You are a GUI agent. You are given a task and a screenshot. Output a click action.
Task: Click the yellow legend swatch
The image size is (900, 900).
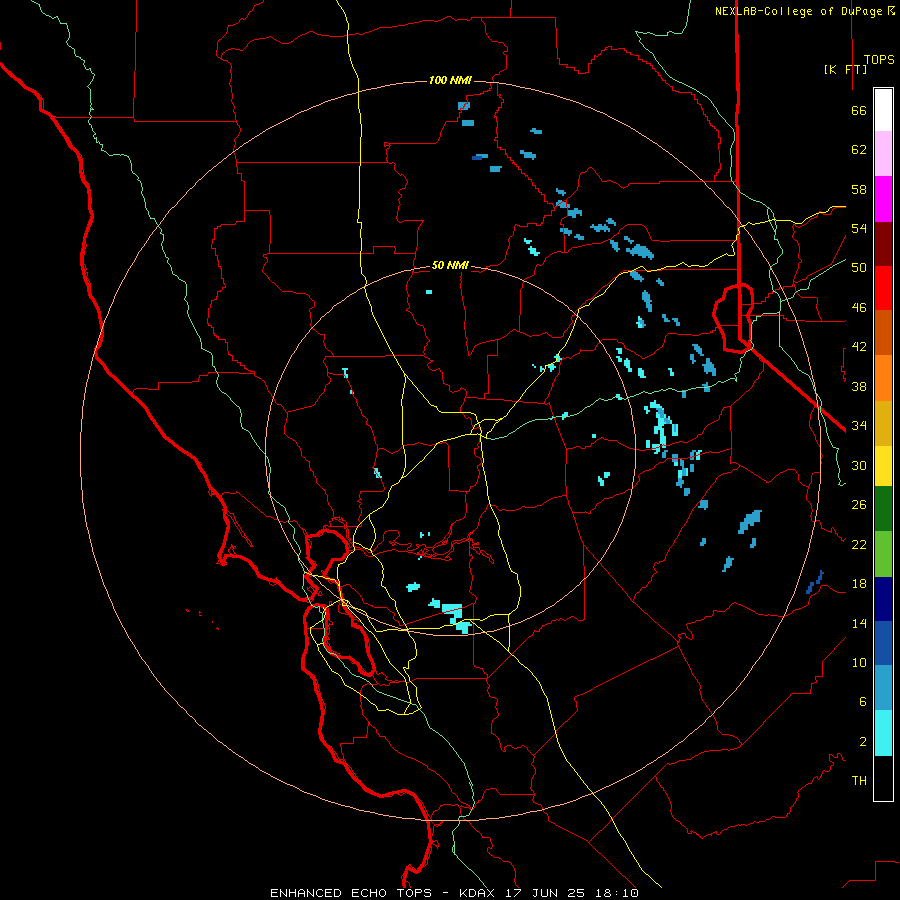click(883, 466)
